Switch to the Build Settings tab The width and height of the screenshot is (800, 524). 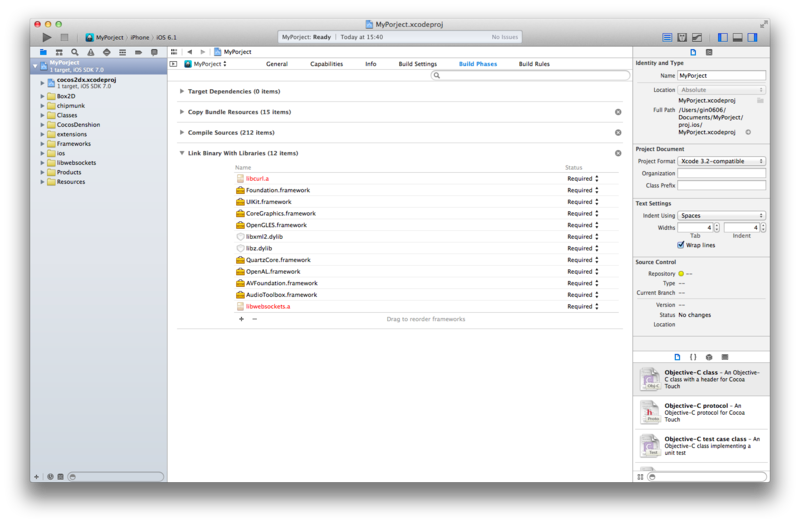418,64
